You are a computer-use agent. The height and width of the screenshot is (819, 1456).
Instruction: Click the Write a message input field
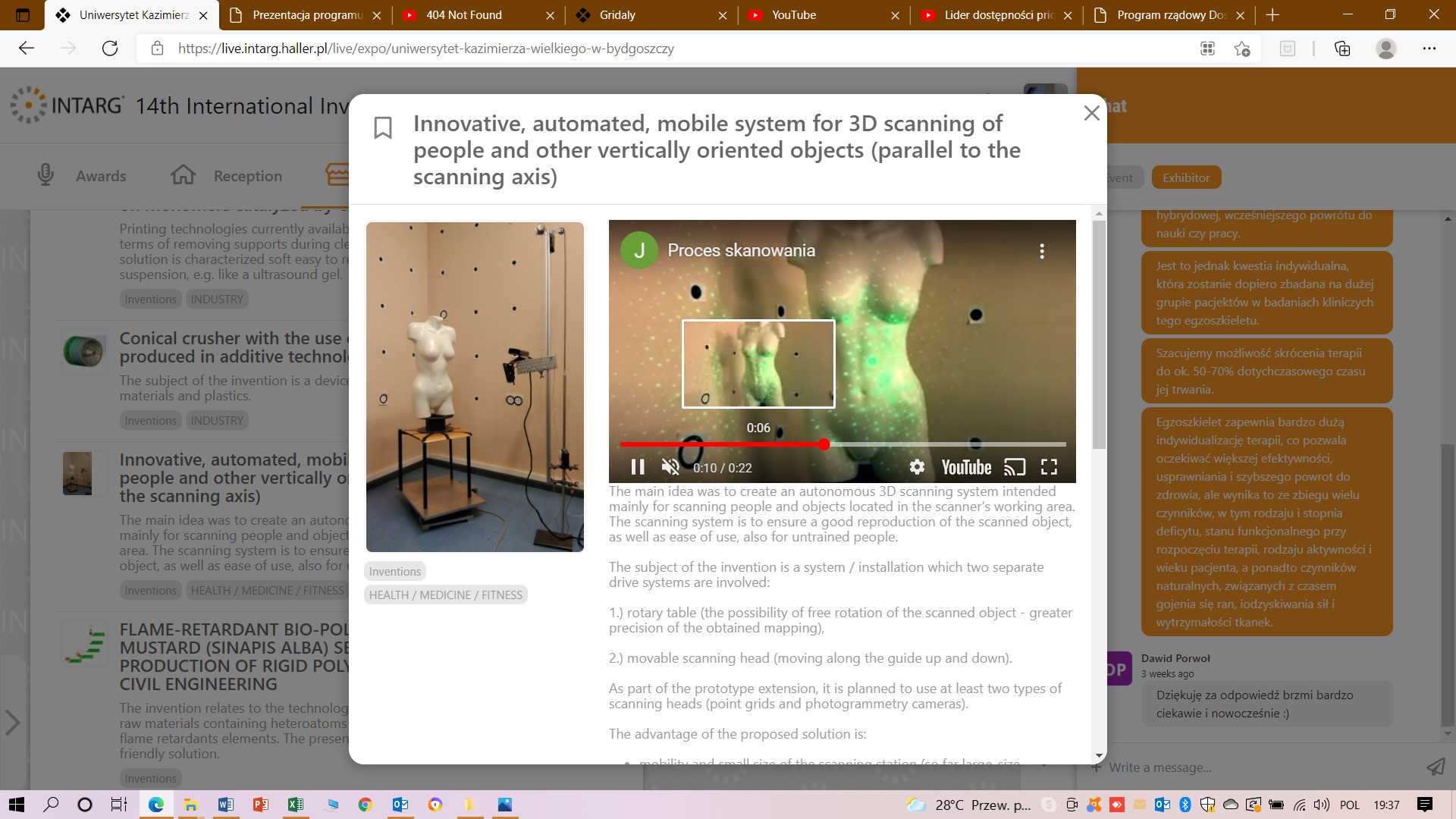click(x=1259, y=767)
